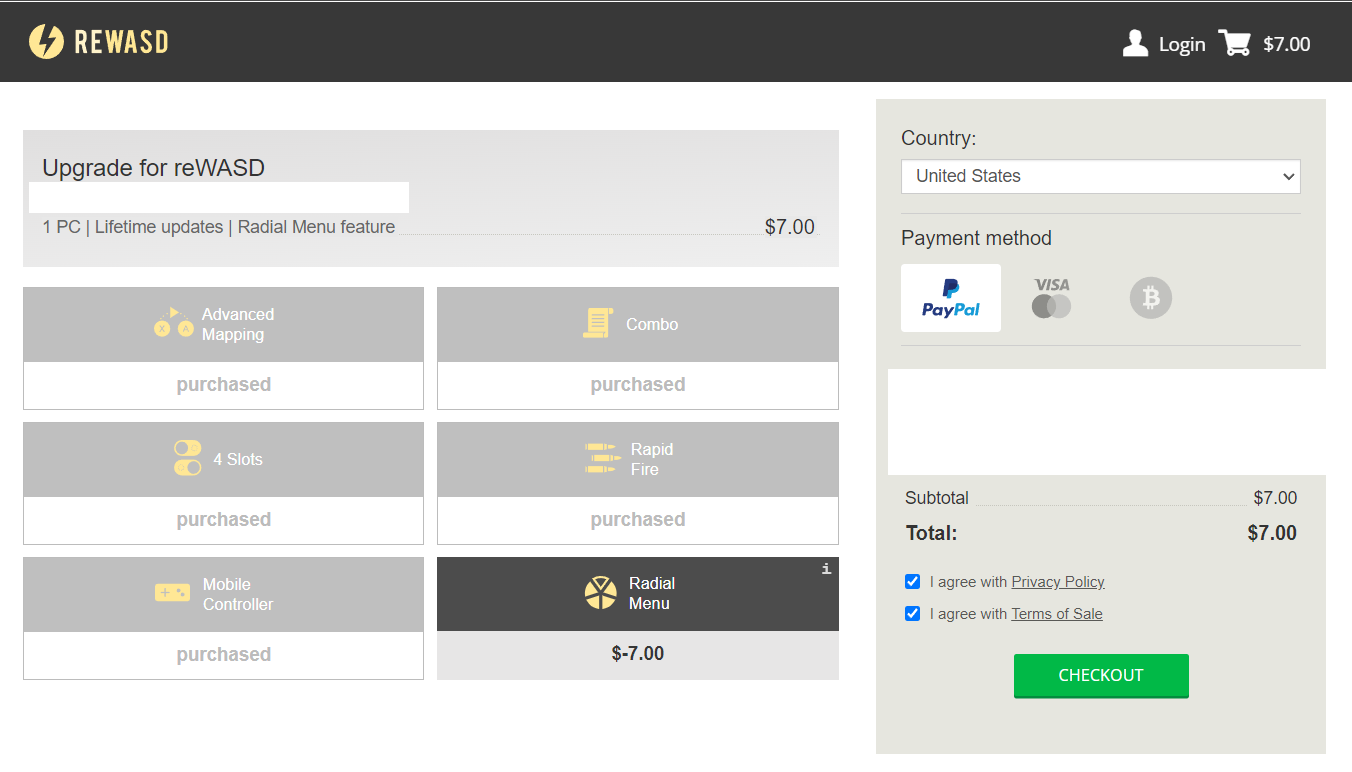The image size is (1352, 772).
Task: Click the REWASD brand name in the header
Action: [121, 42]
